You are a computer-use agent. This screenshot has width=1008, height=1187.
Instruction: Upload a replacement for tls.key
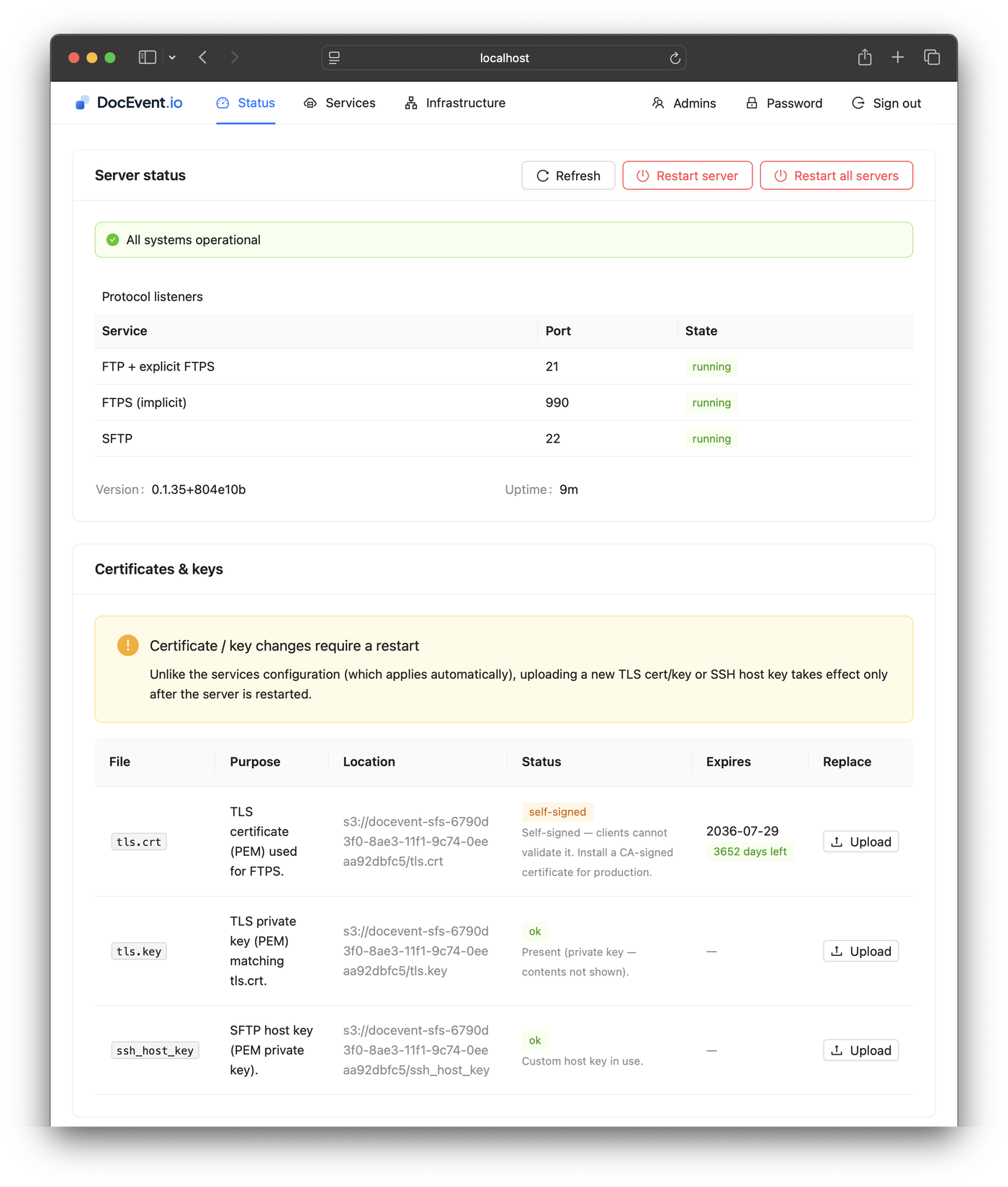(860, 951)
